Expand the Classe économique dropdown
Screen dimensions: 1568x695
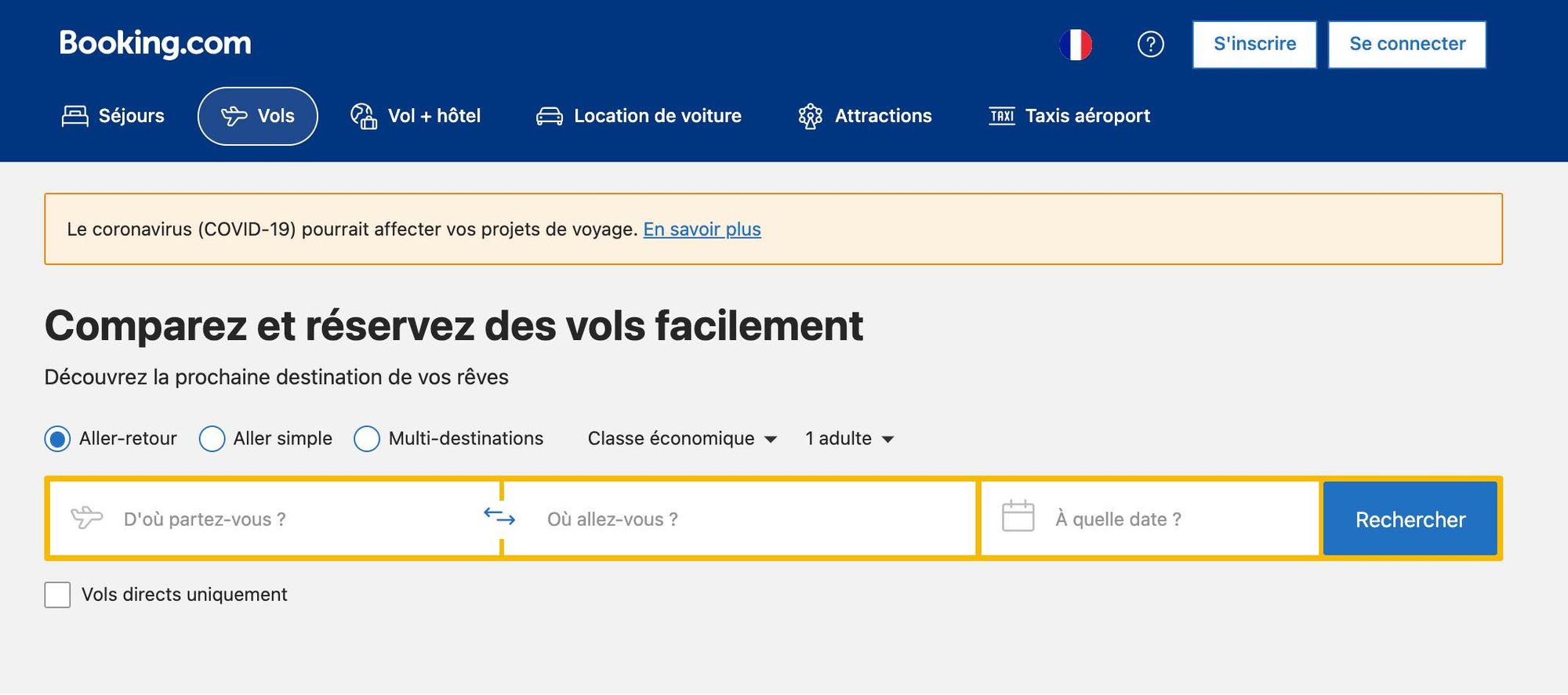pos(682,439)
